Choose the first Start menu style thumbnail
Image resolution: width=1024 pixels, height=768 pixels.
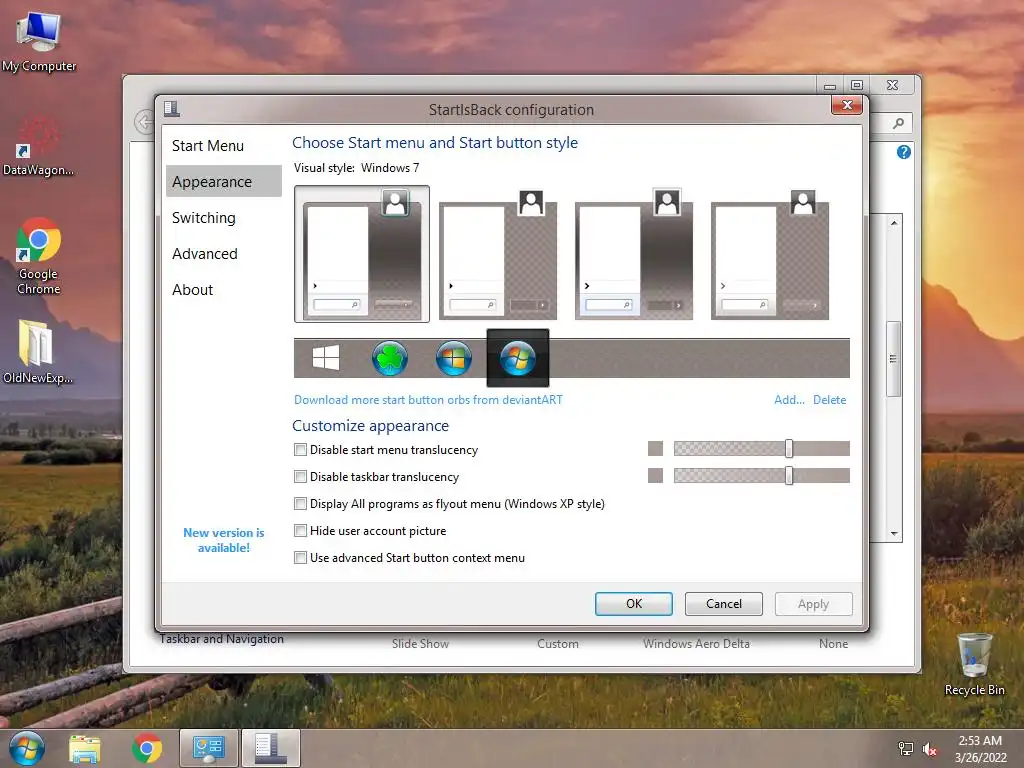(x=362, y=254)
